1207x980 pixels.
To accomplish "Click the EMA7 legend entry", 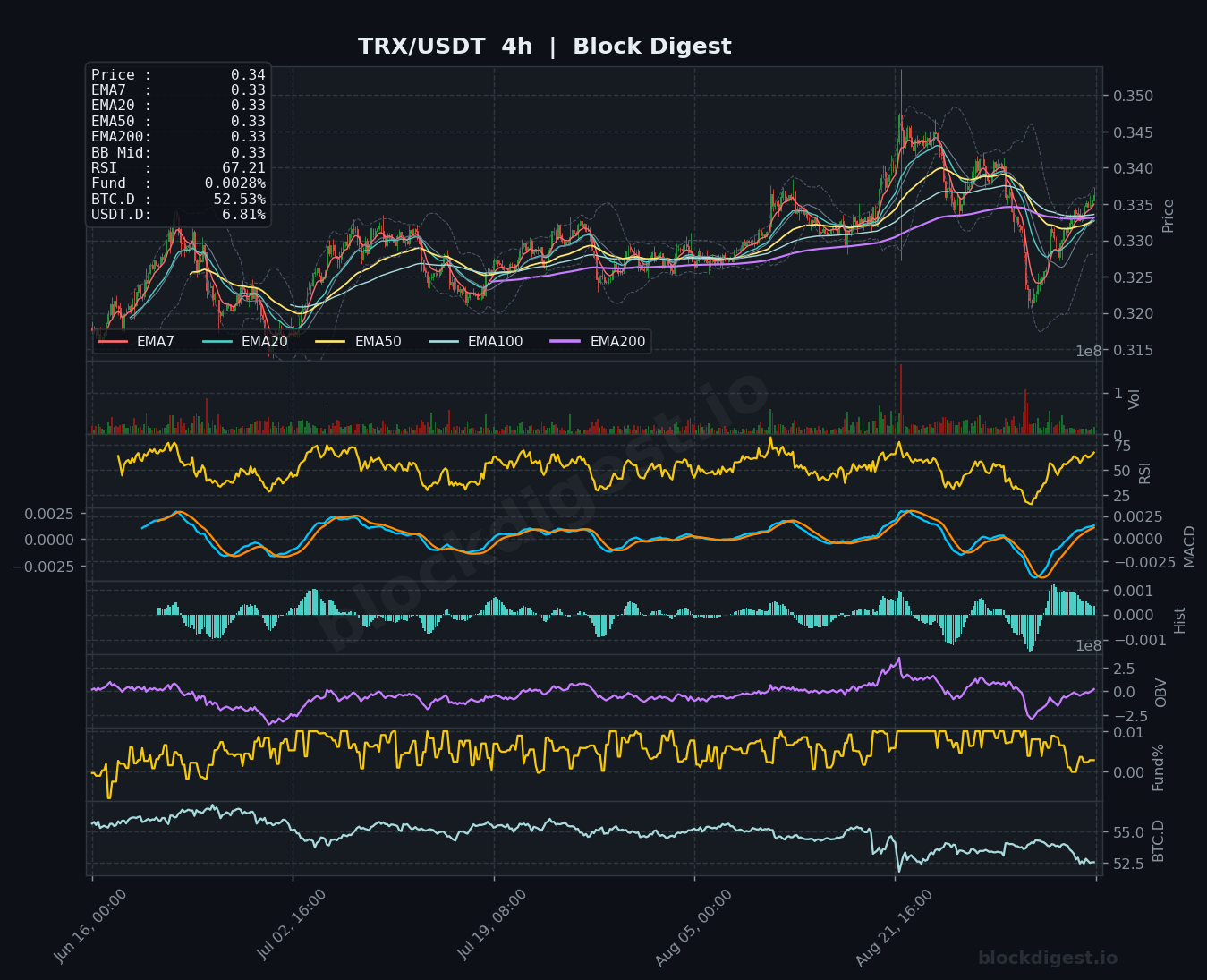I will 136,342.
